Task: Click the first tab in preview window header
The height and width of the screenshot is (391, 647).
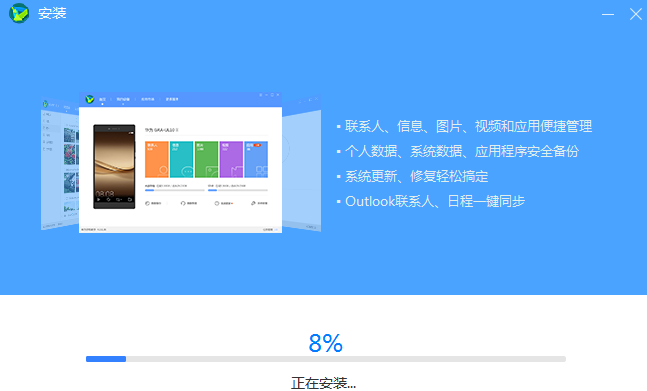Action: 102,99
